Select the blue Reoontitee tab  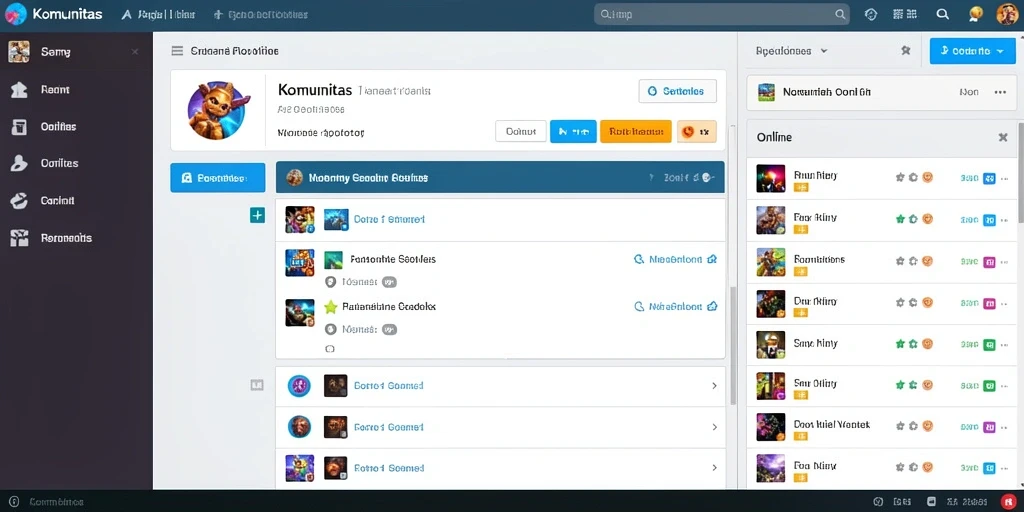[x=217, y=178]
